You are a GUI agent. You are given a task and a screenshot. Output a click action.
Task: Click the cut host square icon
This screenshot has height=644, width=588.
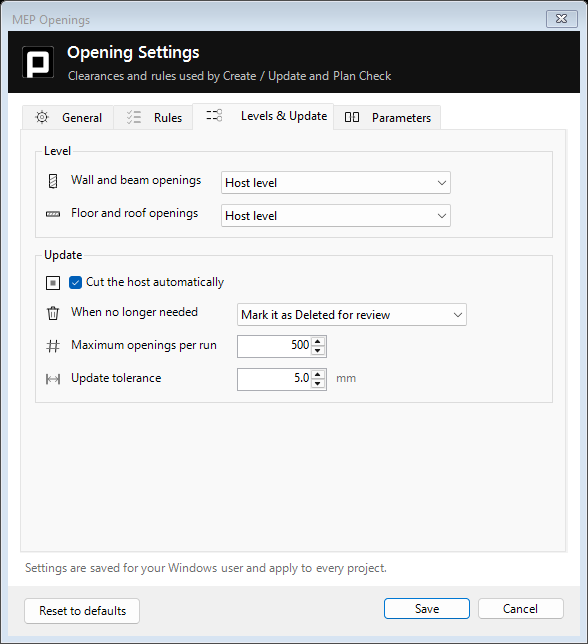53,283
